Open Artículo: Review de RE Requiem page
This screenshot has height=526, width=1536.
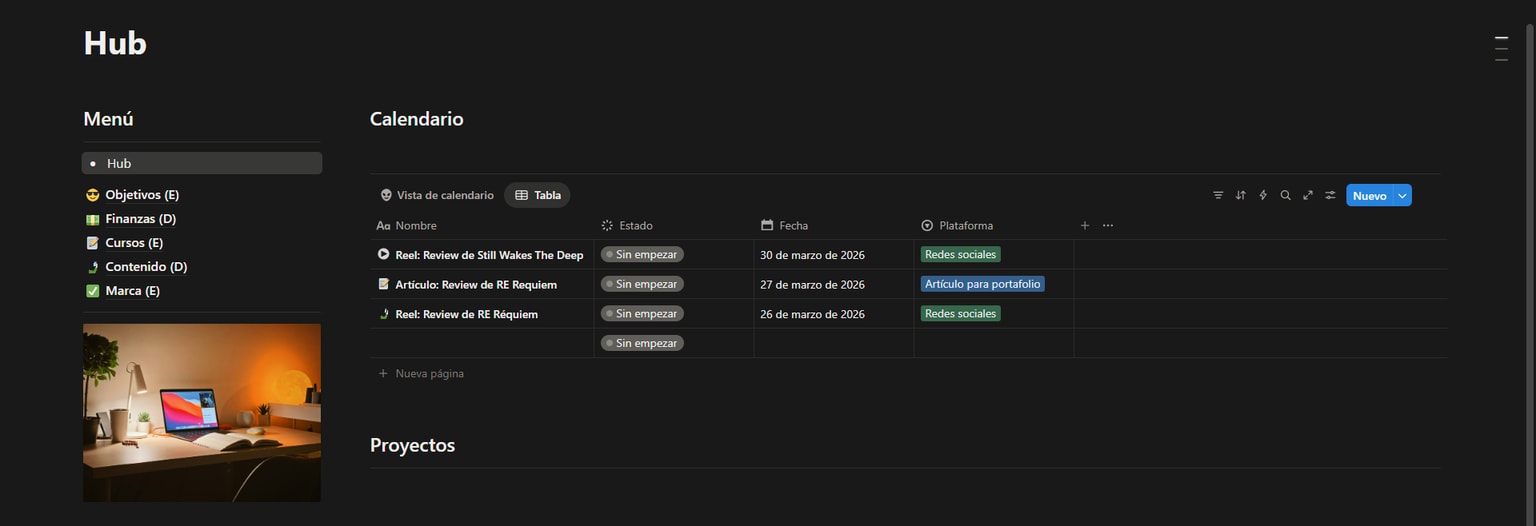pyautogui.click(x=476, y=285)
